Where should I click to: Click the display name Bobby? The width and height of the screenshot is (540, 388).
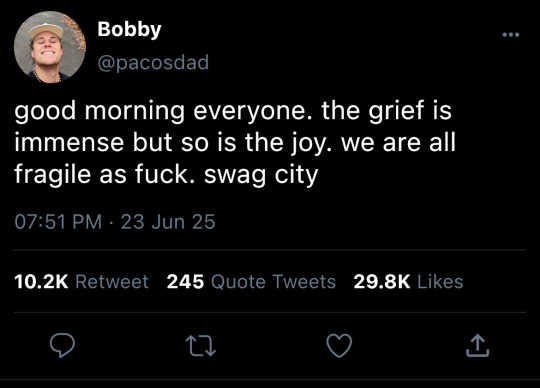[x=129, y=30]
